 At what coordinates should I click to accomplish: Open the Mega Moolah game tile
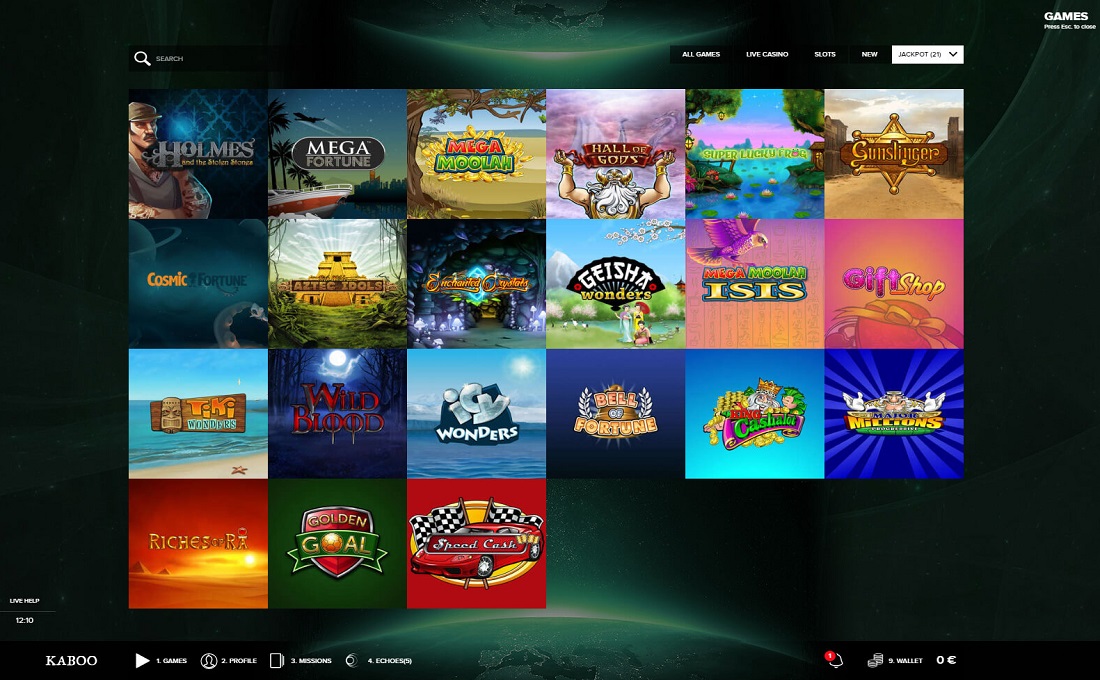click(x=476, y=154)
